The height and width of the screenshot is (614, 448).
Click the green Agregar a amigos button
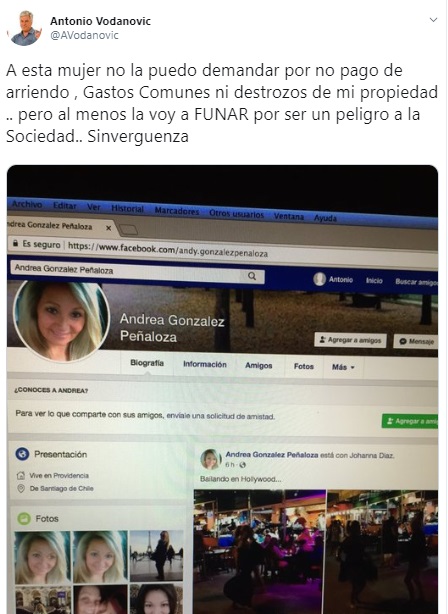(x=410, y=421)
